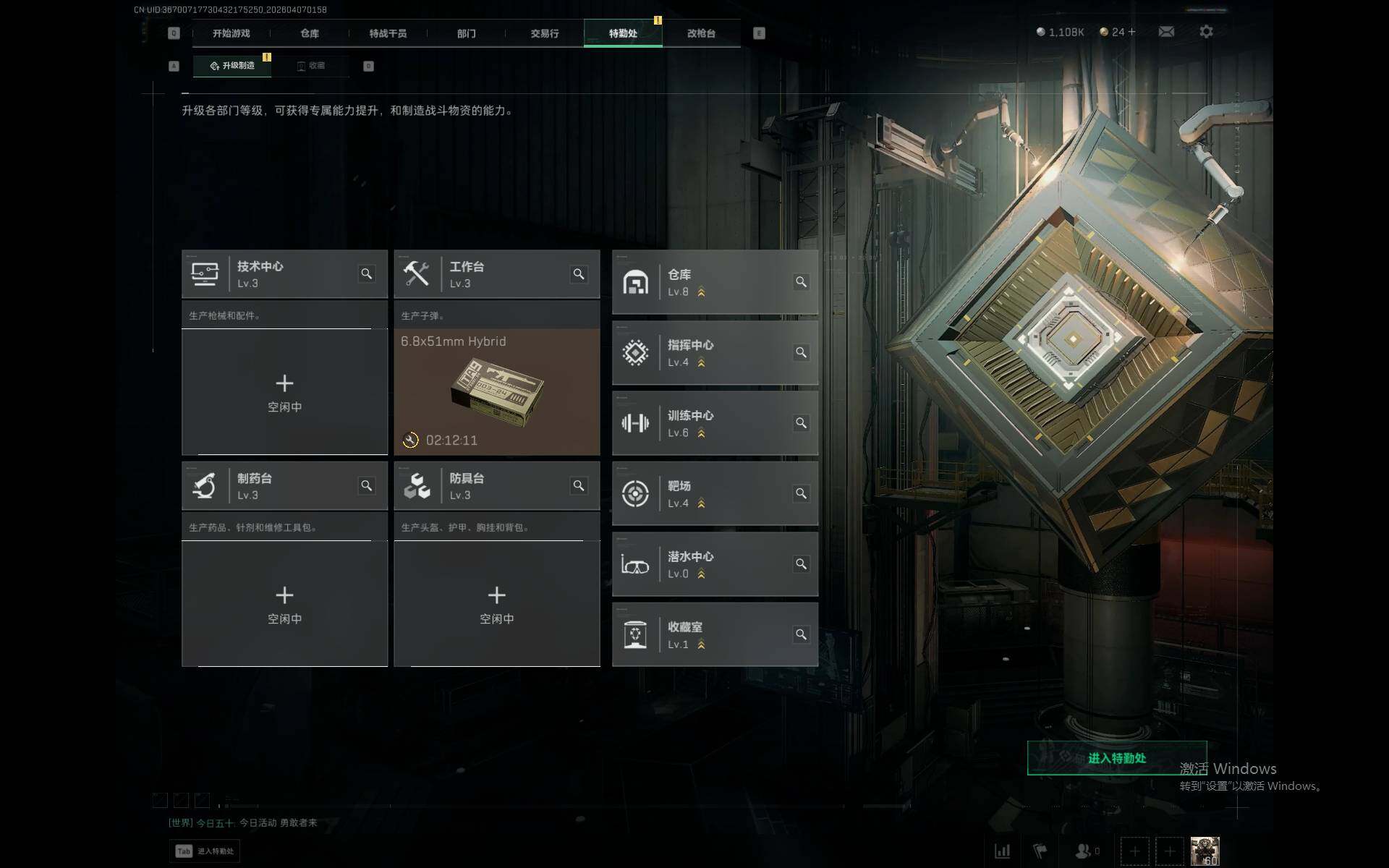
Task: Click the flag icon in bottom bar
Action: click(x=1040, y=851)
